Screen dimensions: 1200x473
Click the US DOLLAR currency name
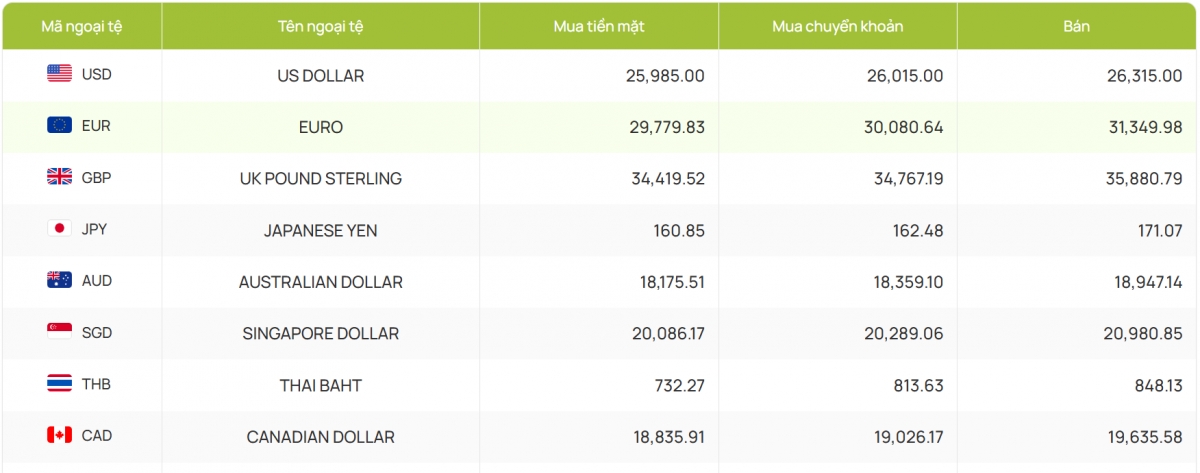320,75
